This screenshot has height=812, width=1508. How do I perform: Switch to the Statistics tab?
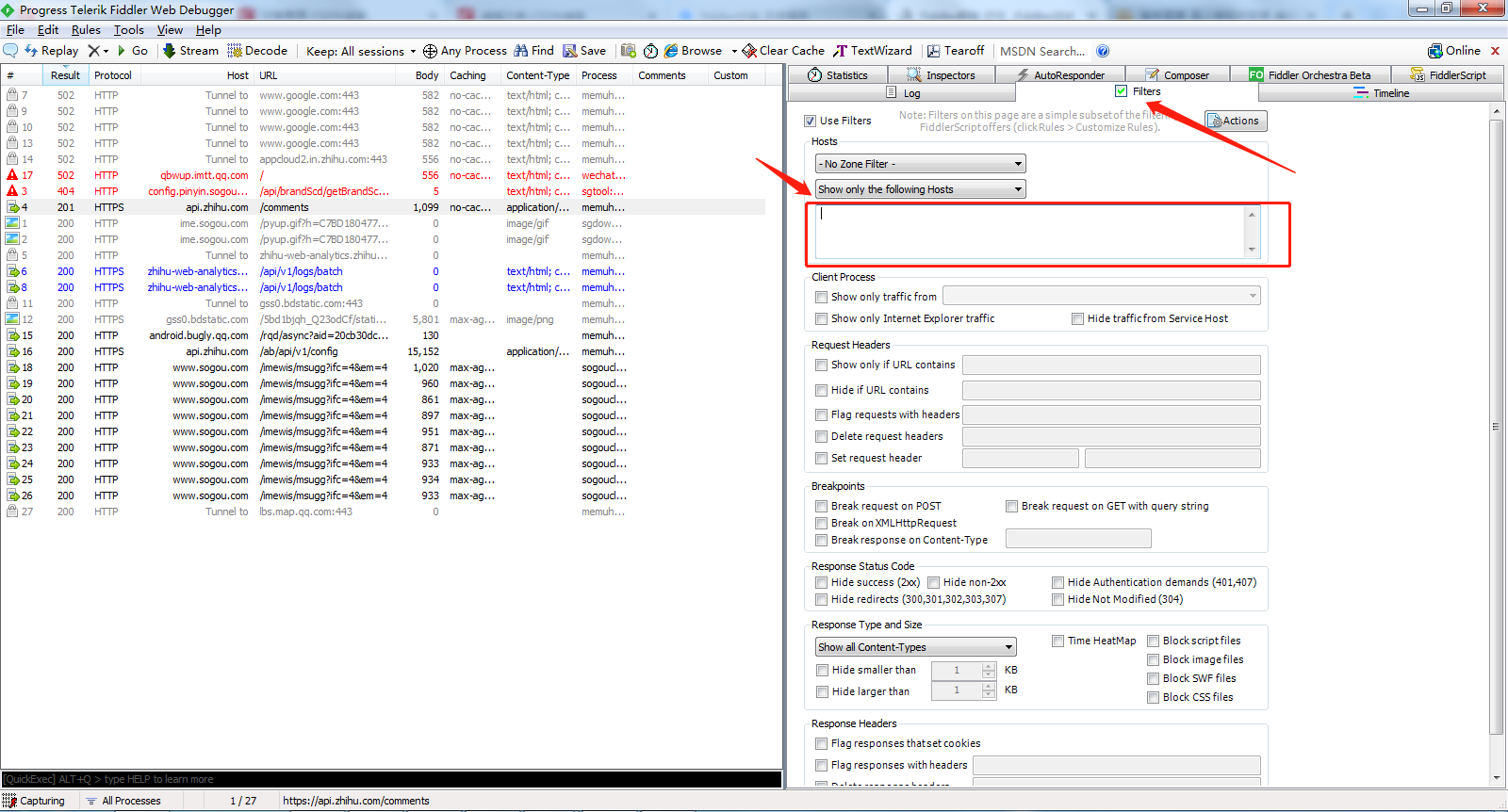(838, 75)
